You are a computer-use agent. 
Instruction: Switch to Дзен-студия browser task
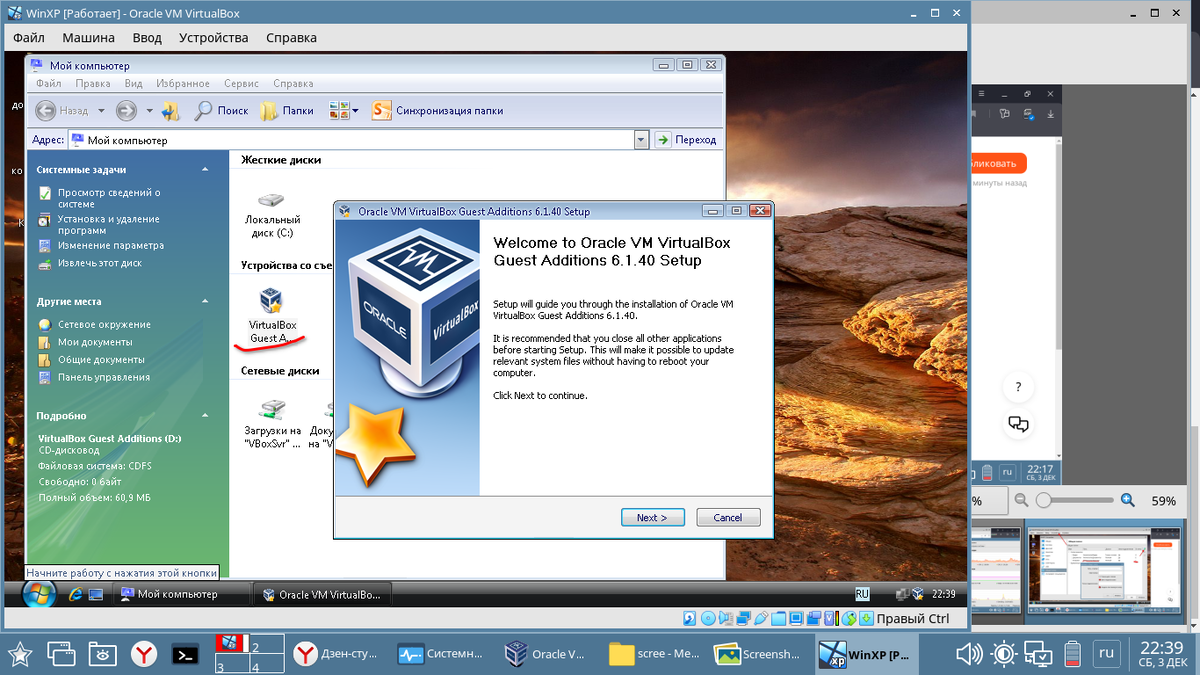coord(337,654)
